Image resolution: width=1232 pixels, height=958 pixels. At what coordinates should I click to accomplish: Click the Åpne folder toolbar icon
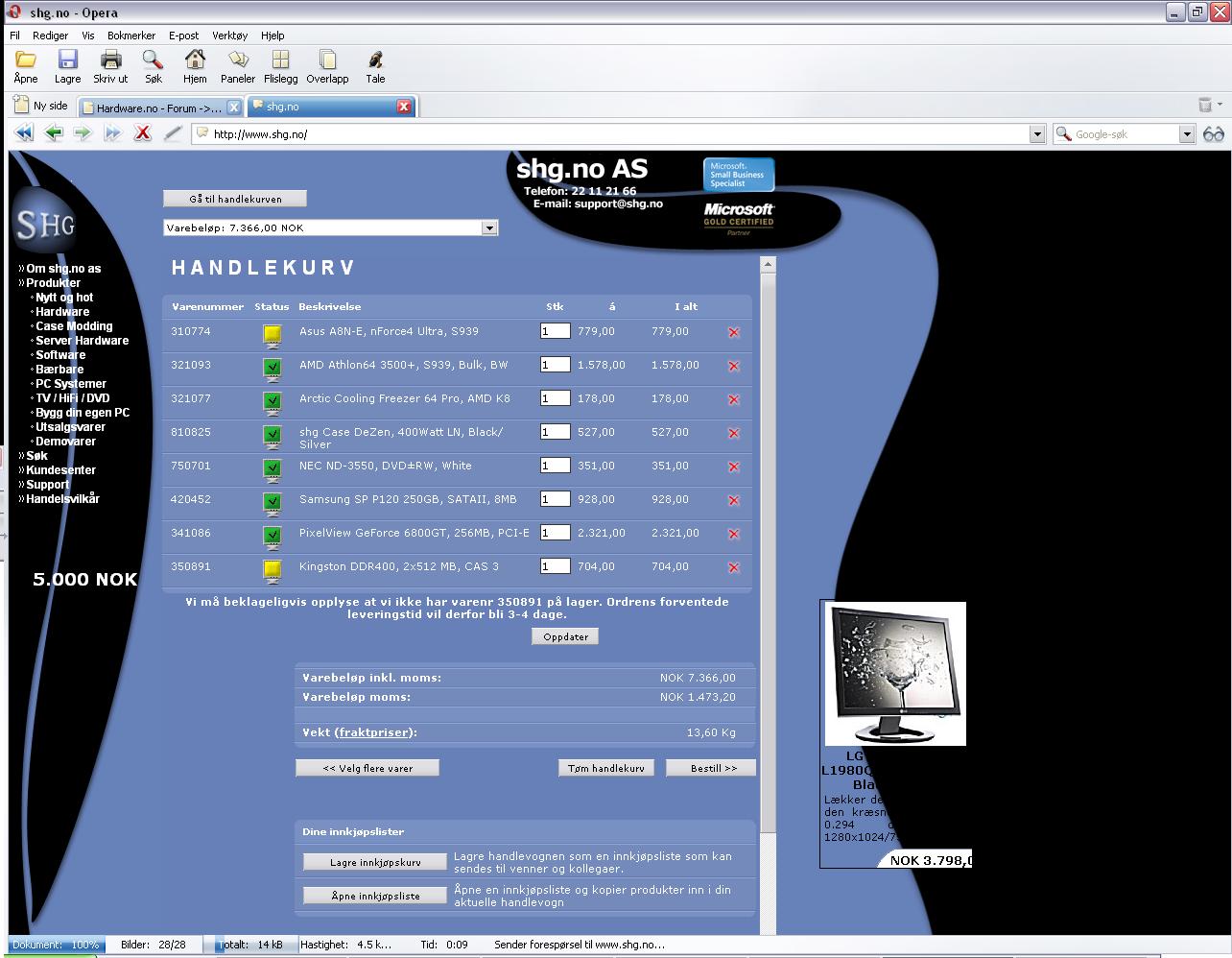coord(26,60)
